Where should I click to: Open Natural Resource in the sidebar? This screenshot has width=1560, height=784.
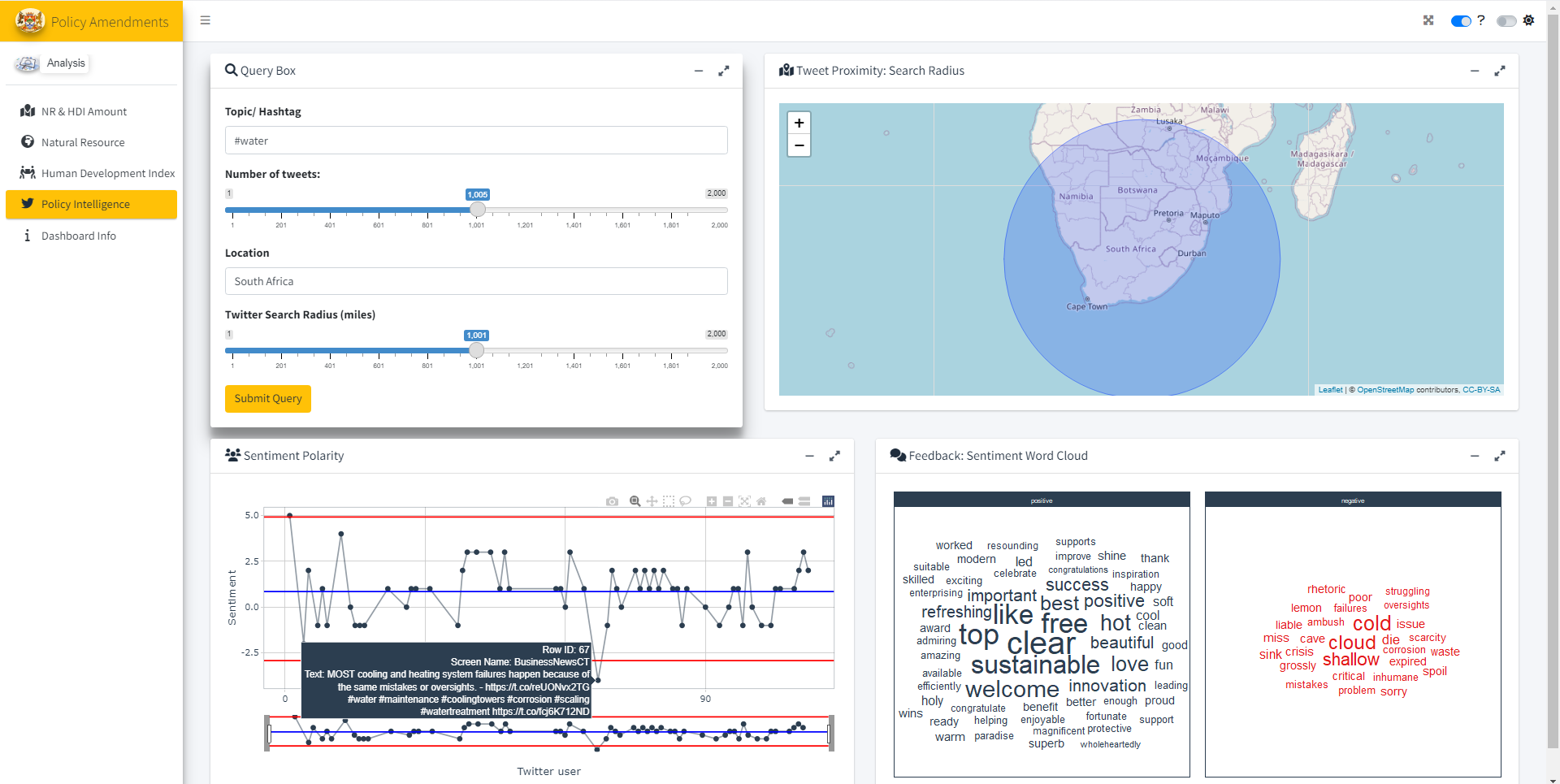click(83, 142)
